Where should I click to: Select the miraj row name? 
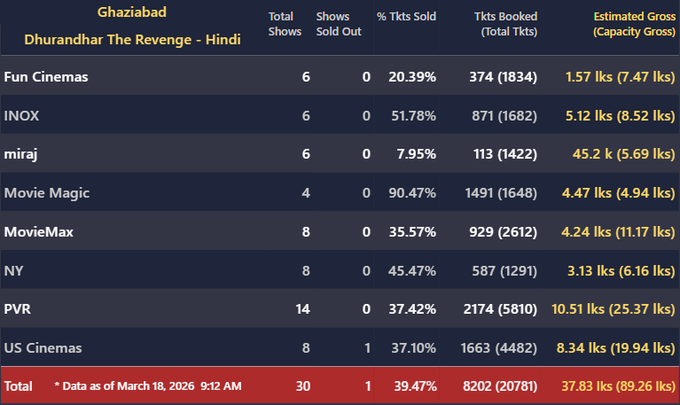(x=20, y=154)
